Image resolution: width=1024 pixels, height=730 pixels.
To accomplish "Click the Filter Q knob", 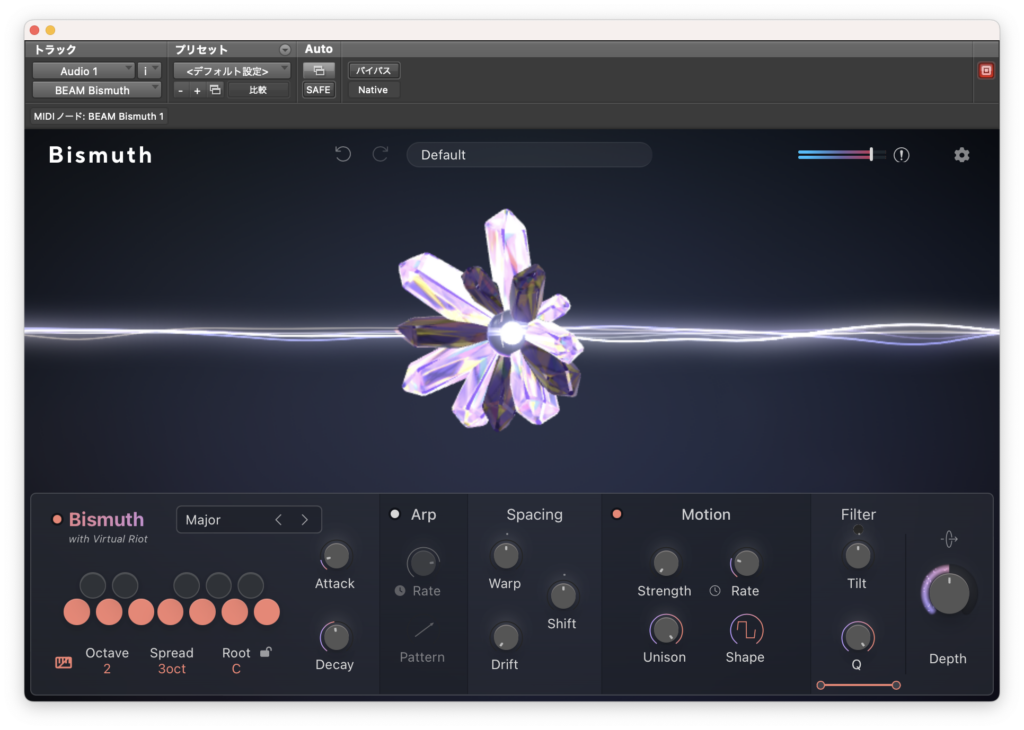I will point(857,637).
